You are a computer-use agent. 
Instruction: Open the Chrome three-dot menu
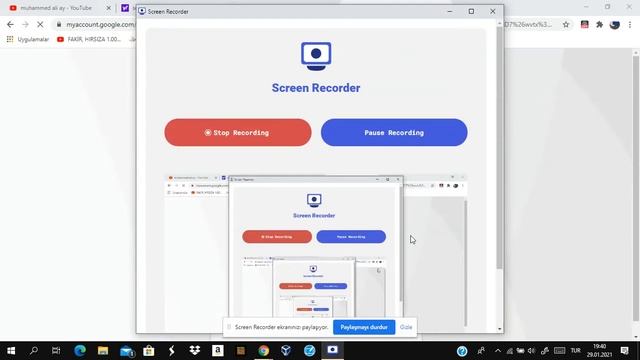point(630,24)
